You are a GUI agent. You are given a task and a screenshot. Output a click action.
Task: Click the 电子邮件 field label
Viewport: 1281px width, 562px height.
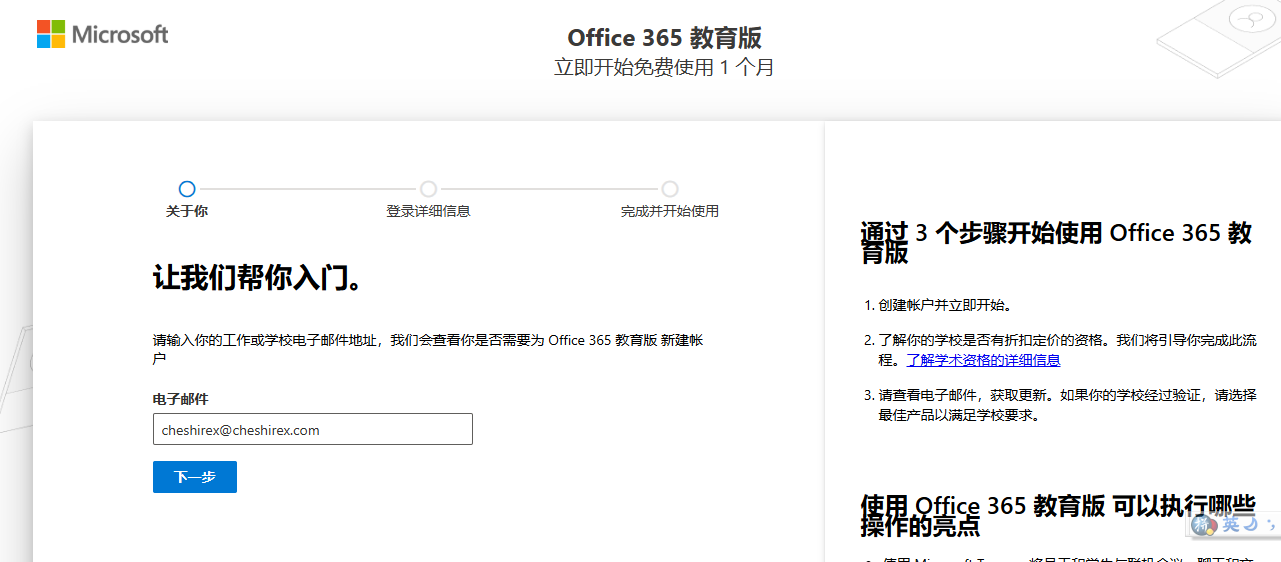click(180, 399)
